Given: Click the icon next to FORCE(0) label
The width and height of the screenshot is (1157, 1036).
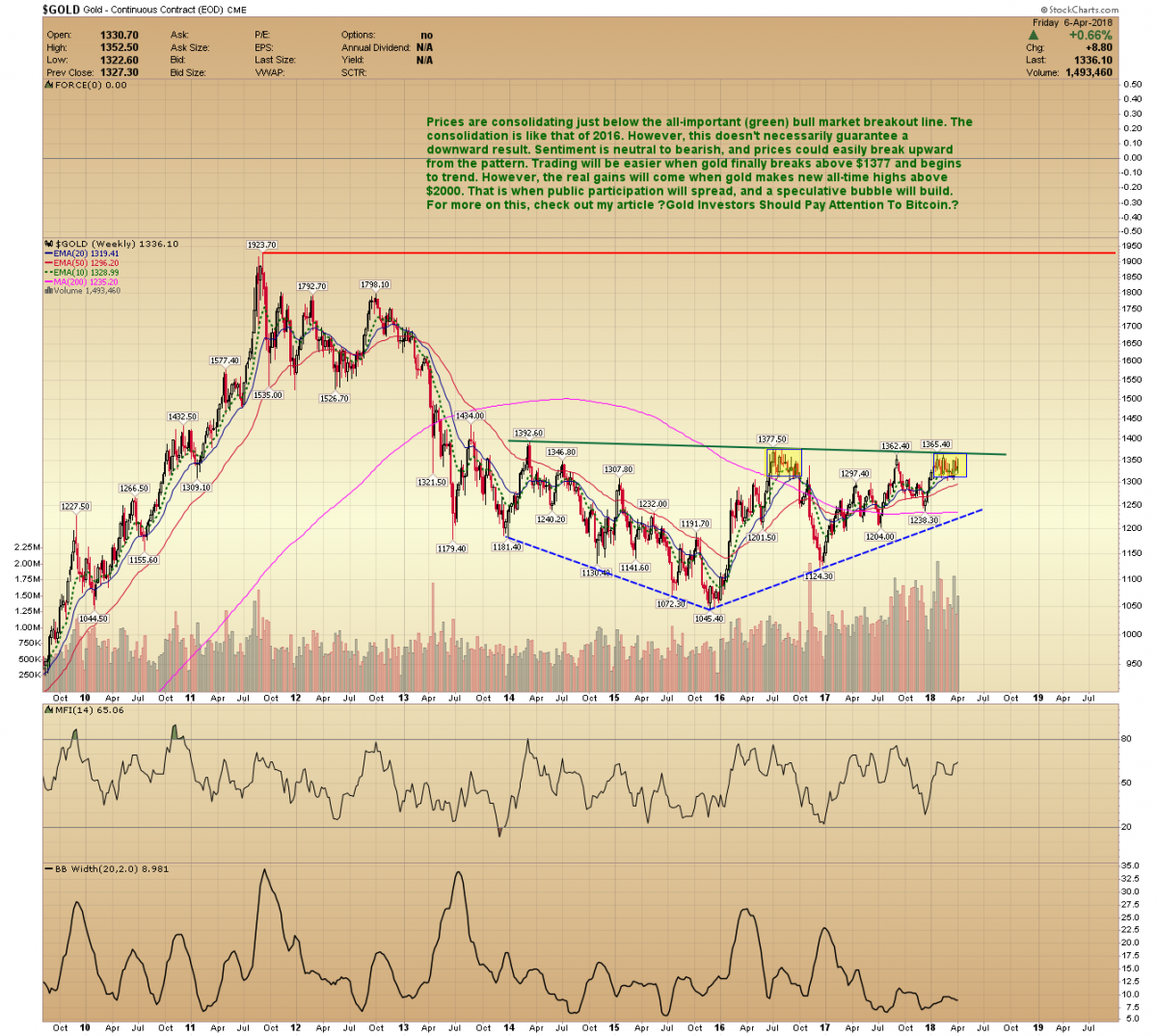Looking at the screenshot, I should click(49, 86).
